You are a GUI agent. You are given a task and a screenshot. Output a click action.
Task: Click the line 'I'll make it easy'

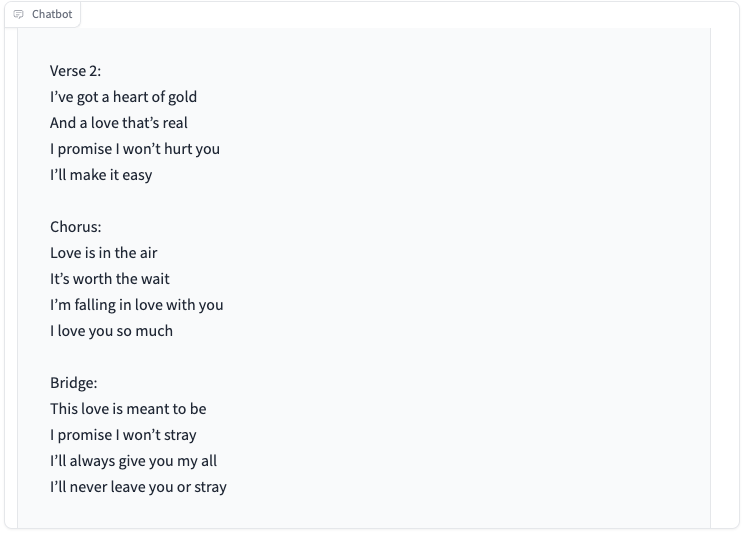[x=101, y=175]
